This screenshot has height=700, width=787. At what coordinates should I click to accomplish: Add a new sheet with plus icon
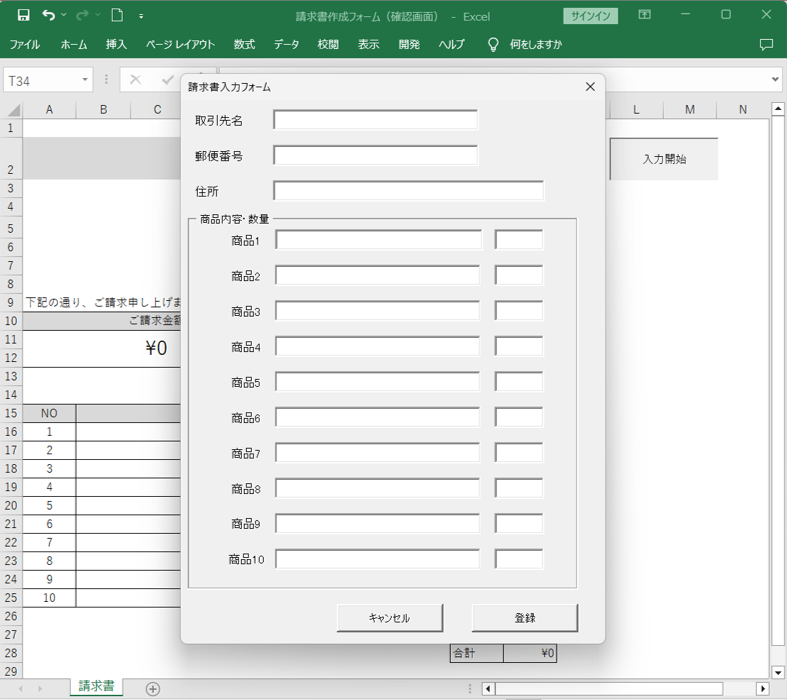[x=153, y=688]
